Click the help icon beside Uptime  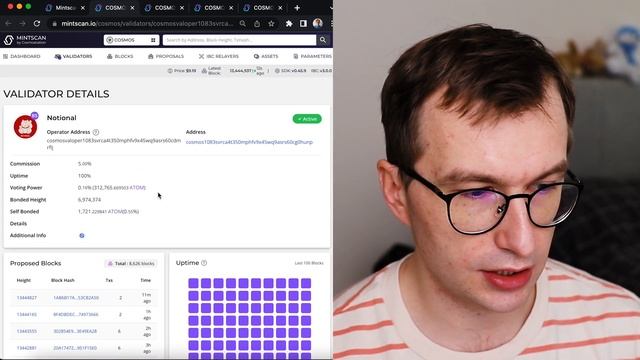(204, 263)
